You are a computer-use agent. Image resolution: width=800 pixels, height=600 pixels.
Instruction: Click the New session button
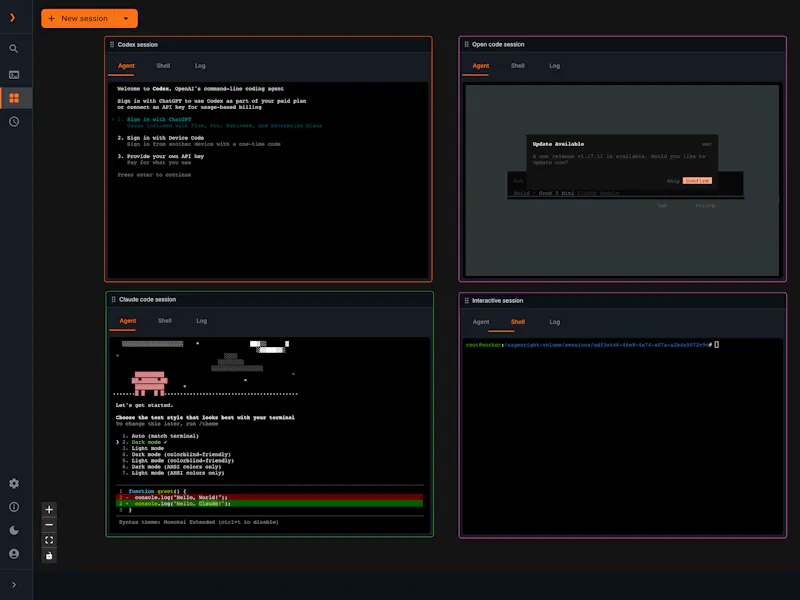pos(78,18)
